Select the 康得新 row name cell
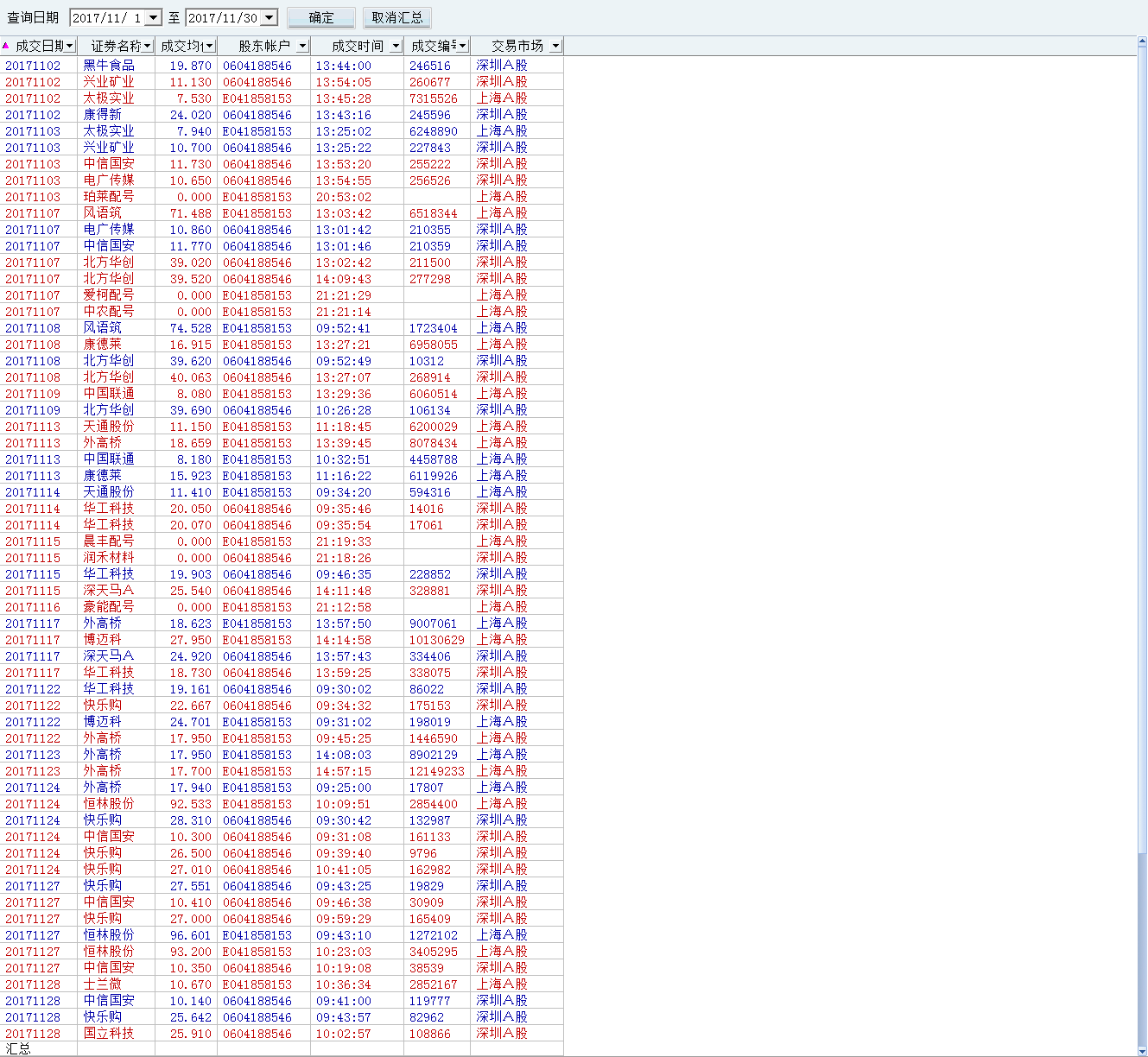 click(x=102, y=115)
